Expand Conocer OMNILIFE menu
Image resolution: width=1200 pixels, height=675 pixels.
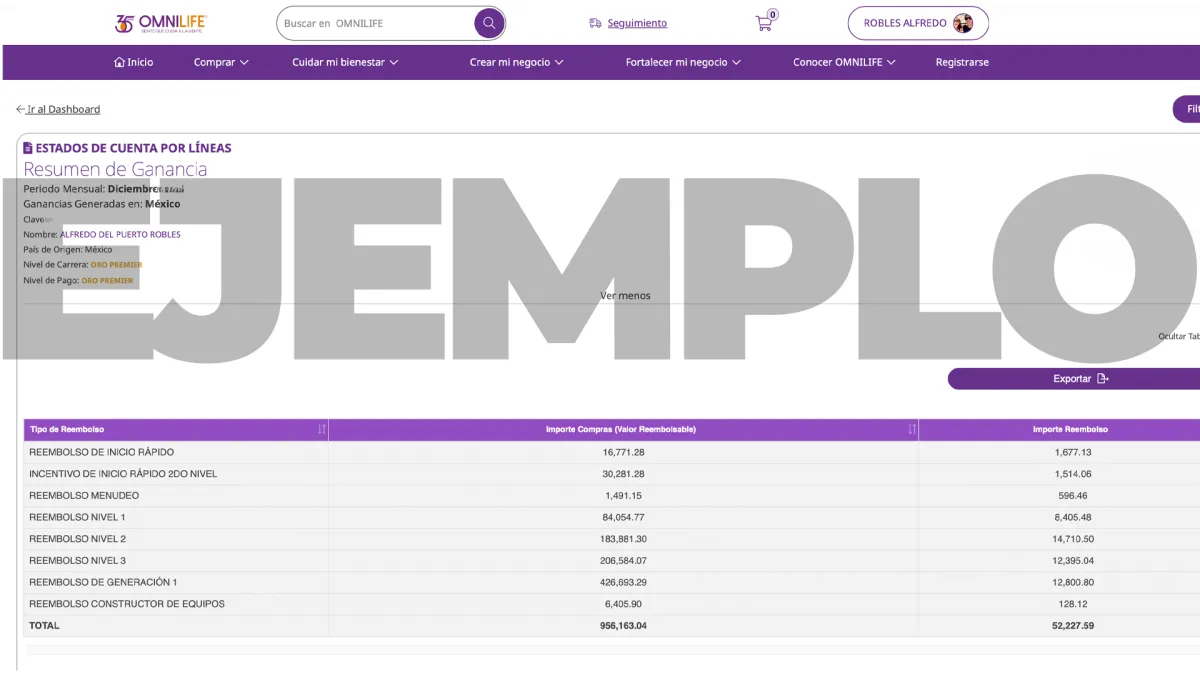pyautogui.click(x=844, y=62)
